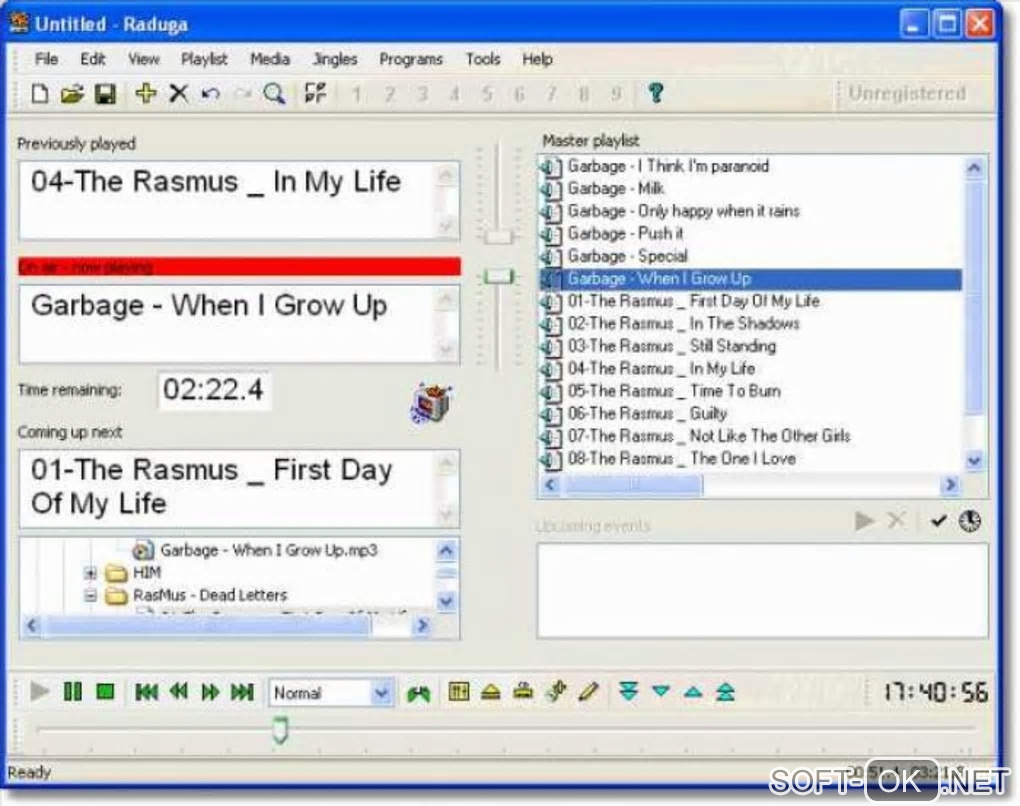Select 'Garbage - Push it' track
The image size is (1020, 806).
coord(625,234)
